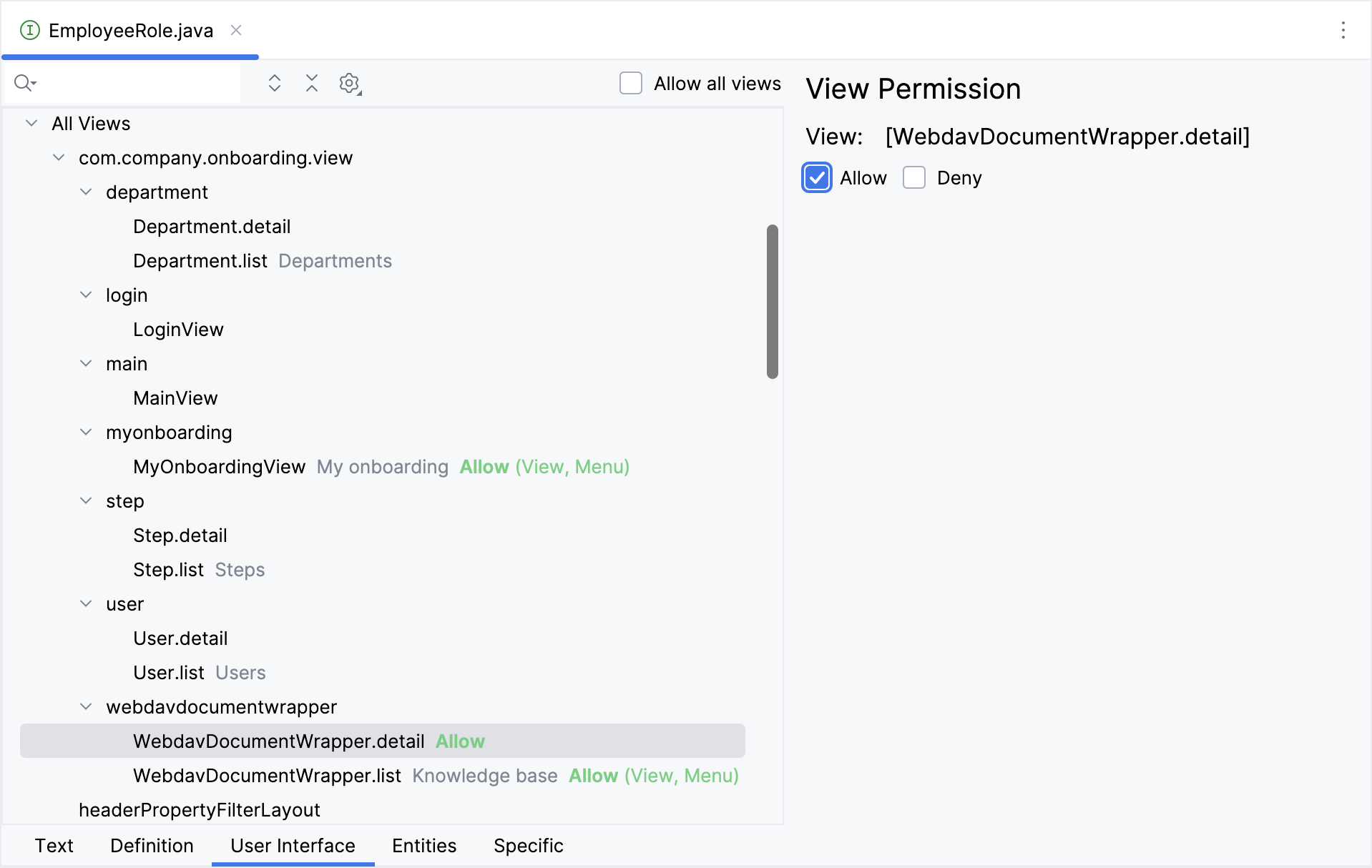
Task: Enable the Allow all views checkbox
Action: pos(630,84)
